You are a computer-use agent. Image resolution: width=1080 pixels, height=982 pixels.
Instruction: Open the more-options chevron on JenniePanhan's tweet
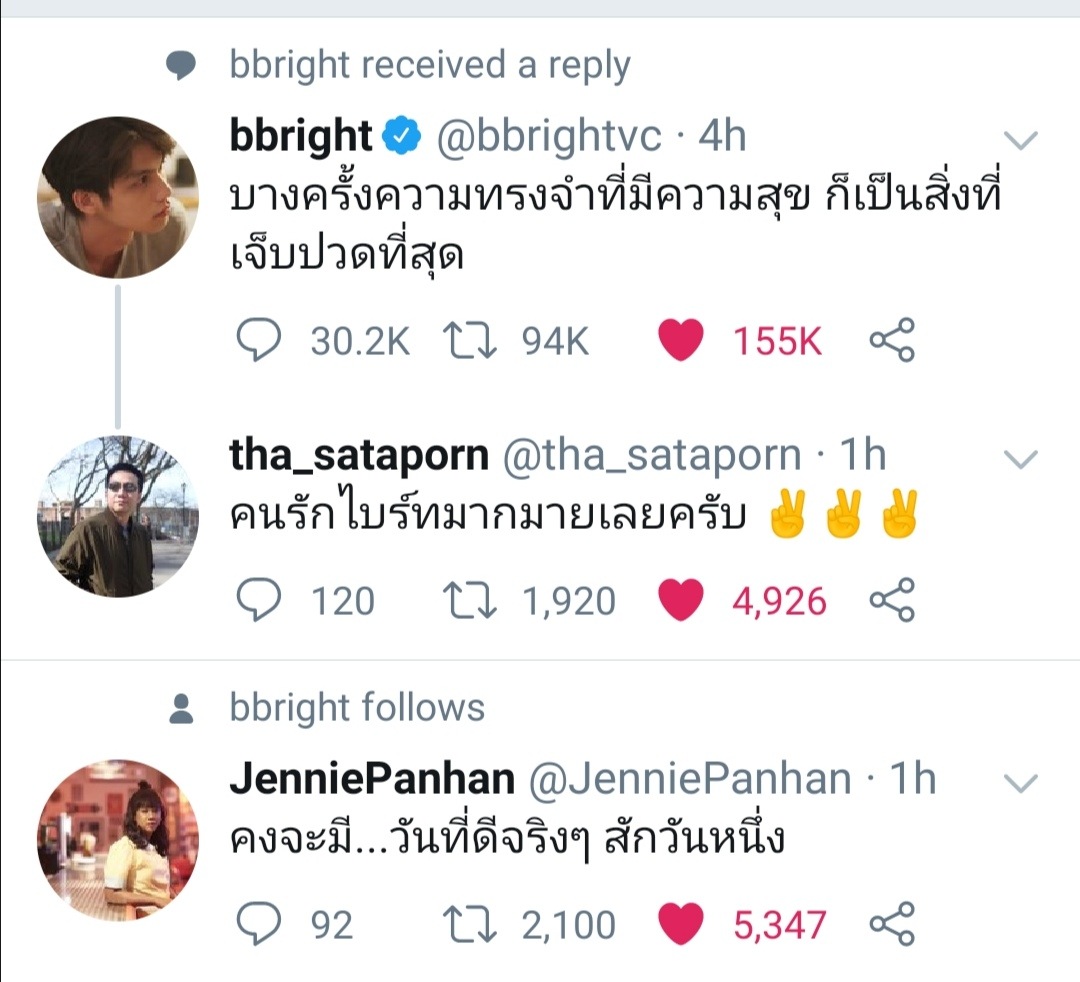(1021, 783)
